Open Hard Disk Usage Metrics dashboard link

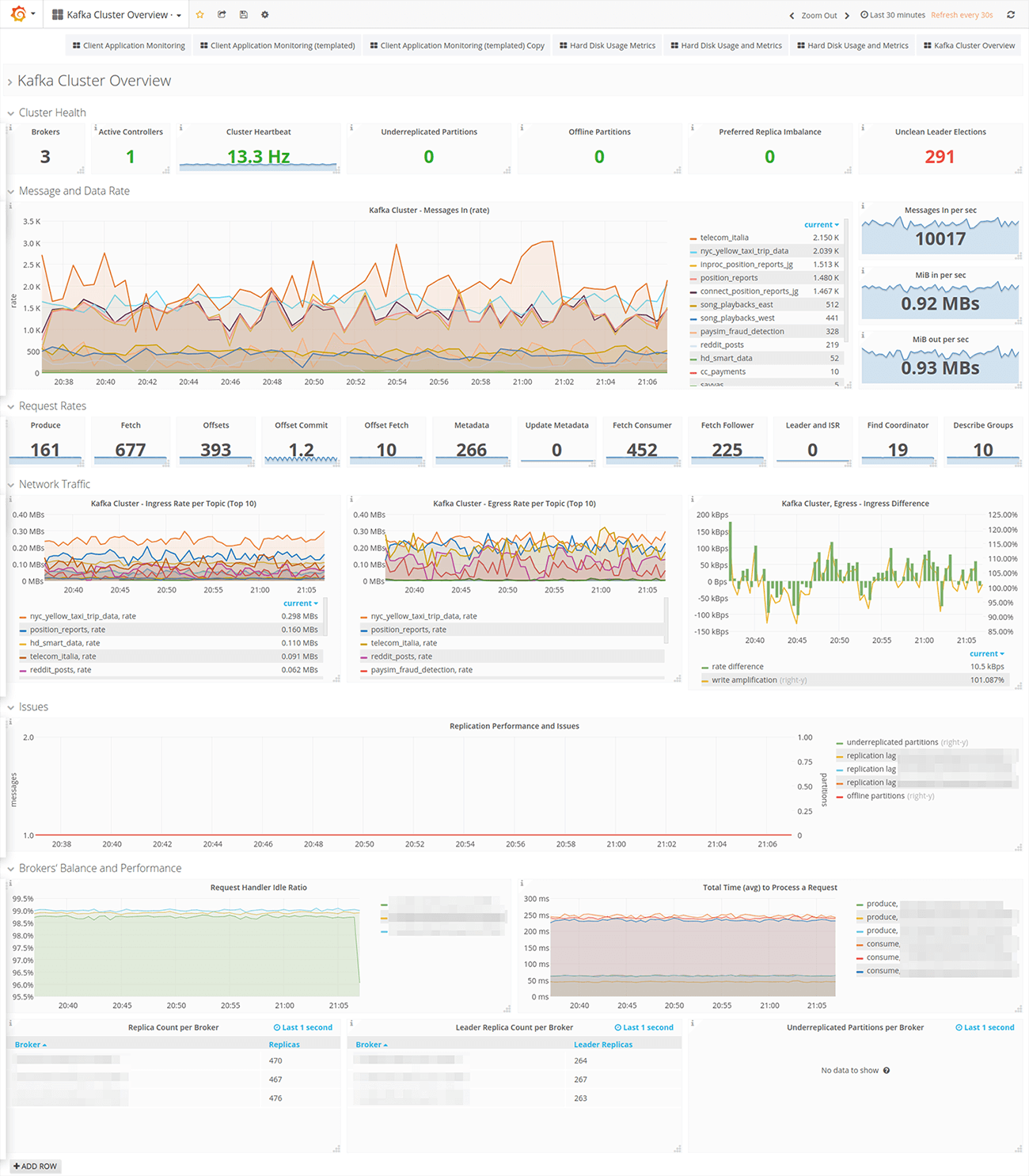click(607, 46)
